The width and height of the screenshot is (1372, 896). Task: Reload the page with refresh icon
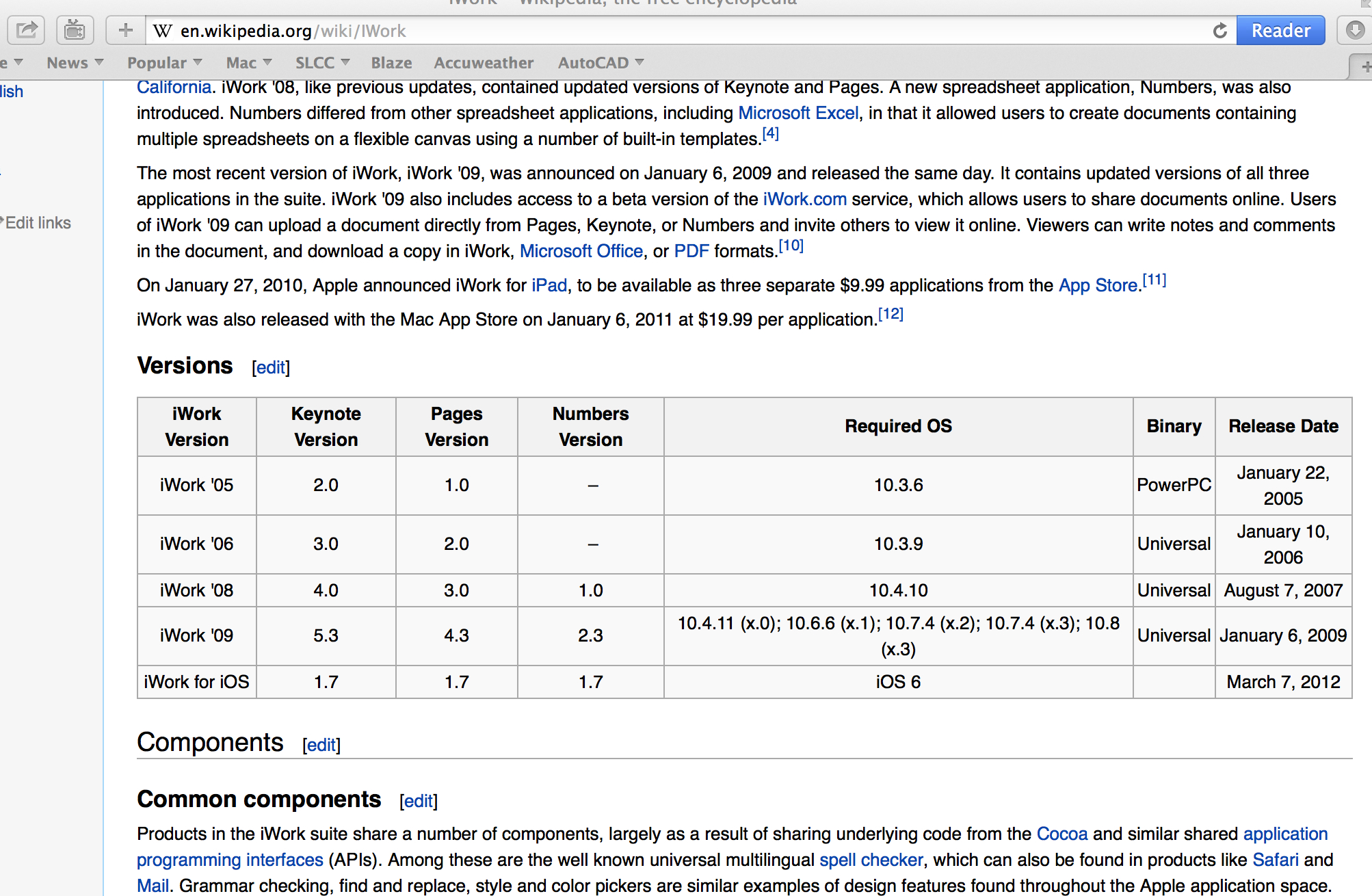pos(1219,31)
